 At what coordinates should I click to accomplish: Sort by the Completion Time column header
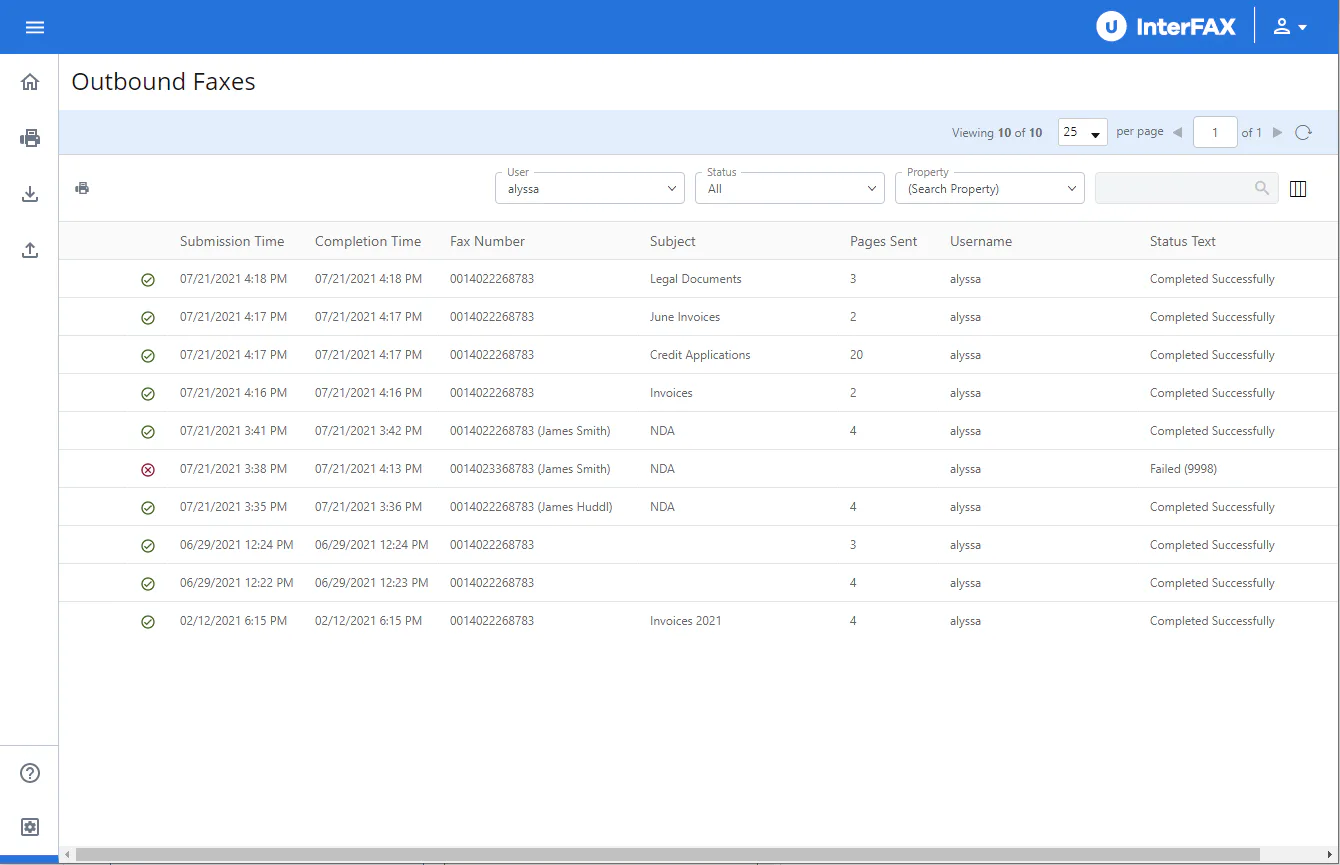(x=368, y=241)
